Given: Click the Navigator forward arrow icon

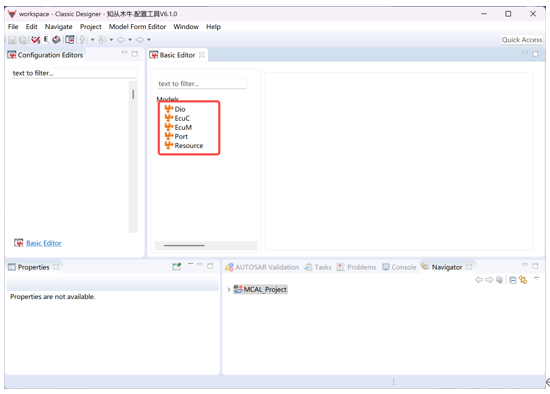Looking at the screenshot, I should coord(489,280).
